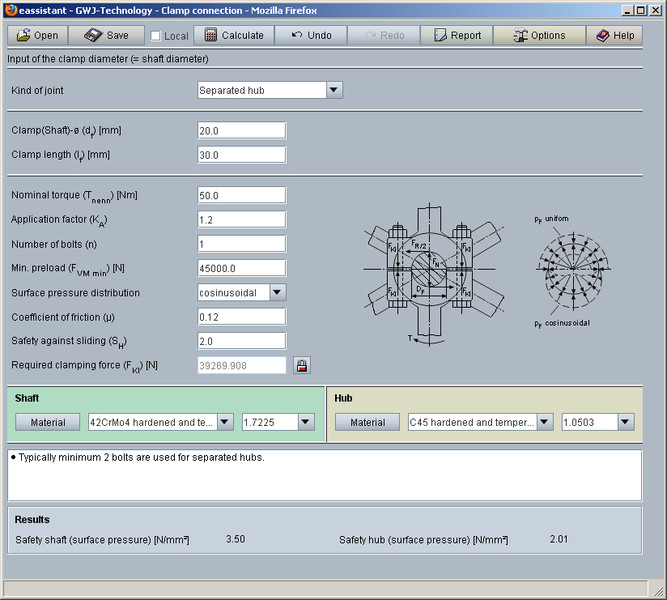This screenshot has height=600, width=667.
Task: Unlock the required clamping force field
Action: click(301, 365)
